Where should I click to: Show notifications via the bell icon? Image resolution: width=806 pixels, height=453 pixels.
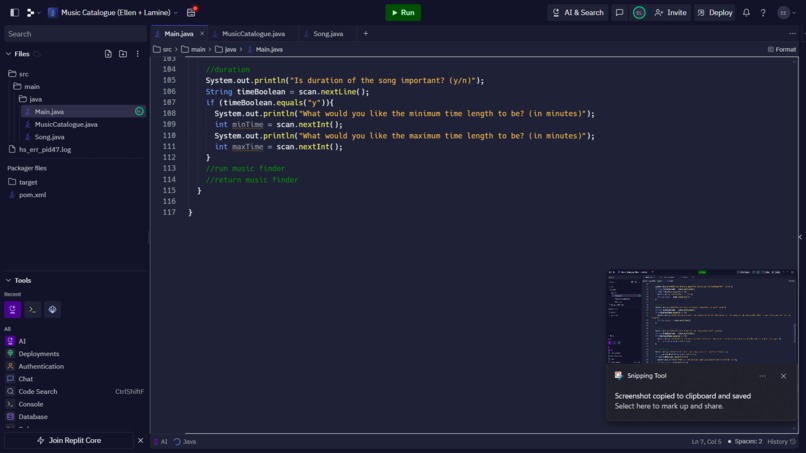coord(746,12)
